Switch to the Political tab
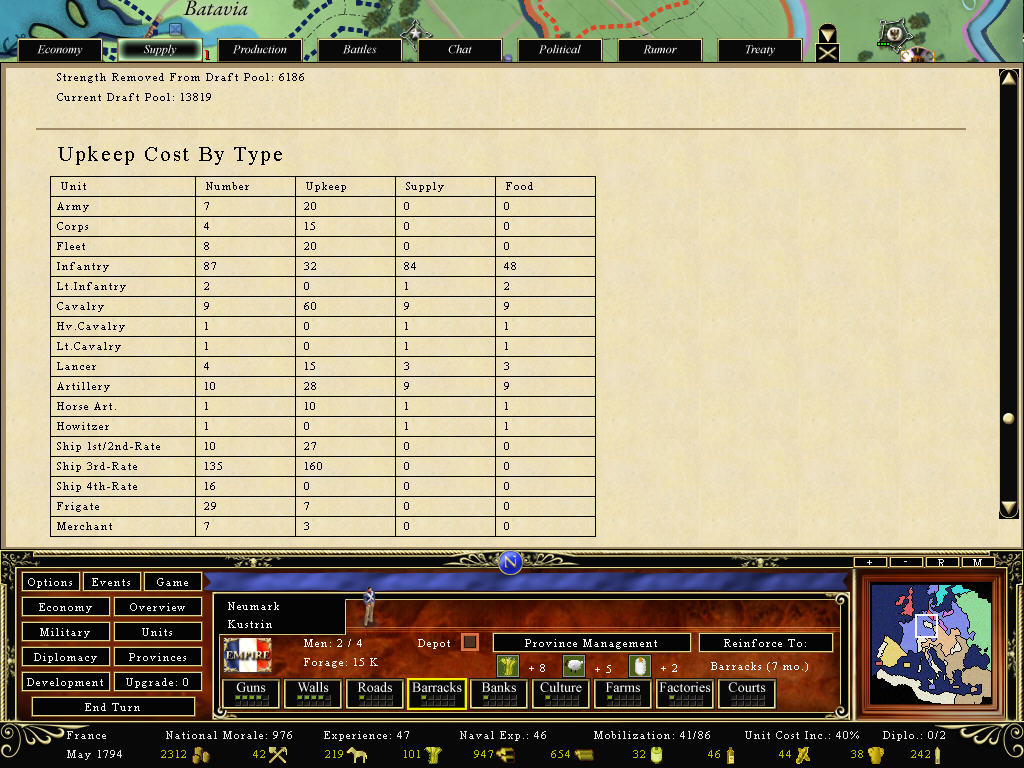The height and width of the screenshot is (768, 1024). [x=560, y=50]
